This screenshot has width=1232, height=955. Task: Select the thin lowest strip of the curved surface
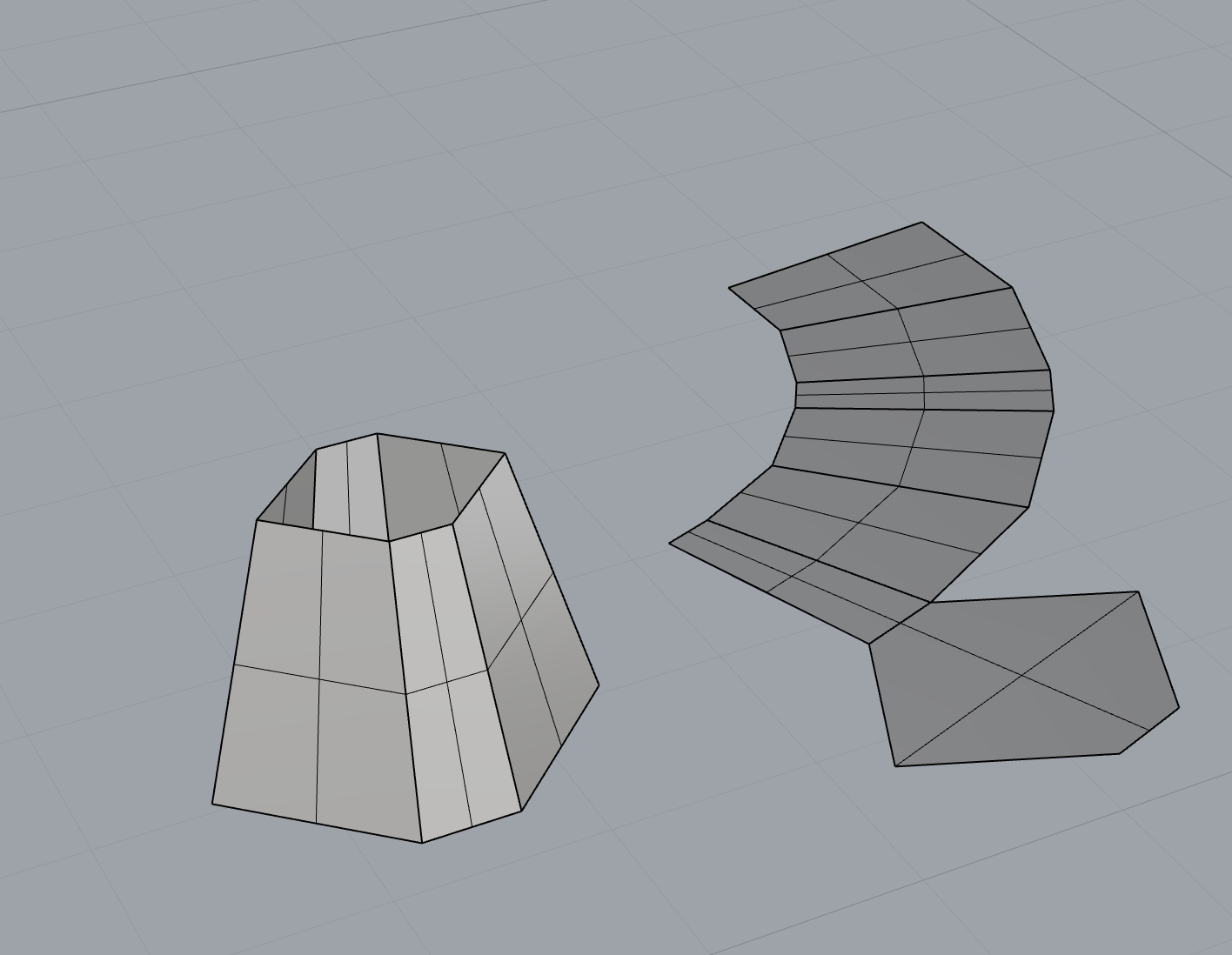click(783, 564)
